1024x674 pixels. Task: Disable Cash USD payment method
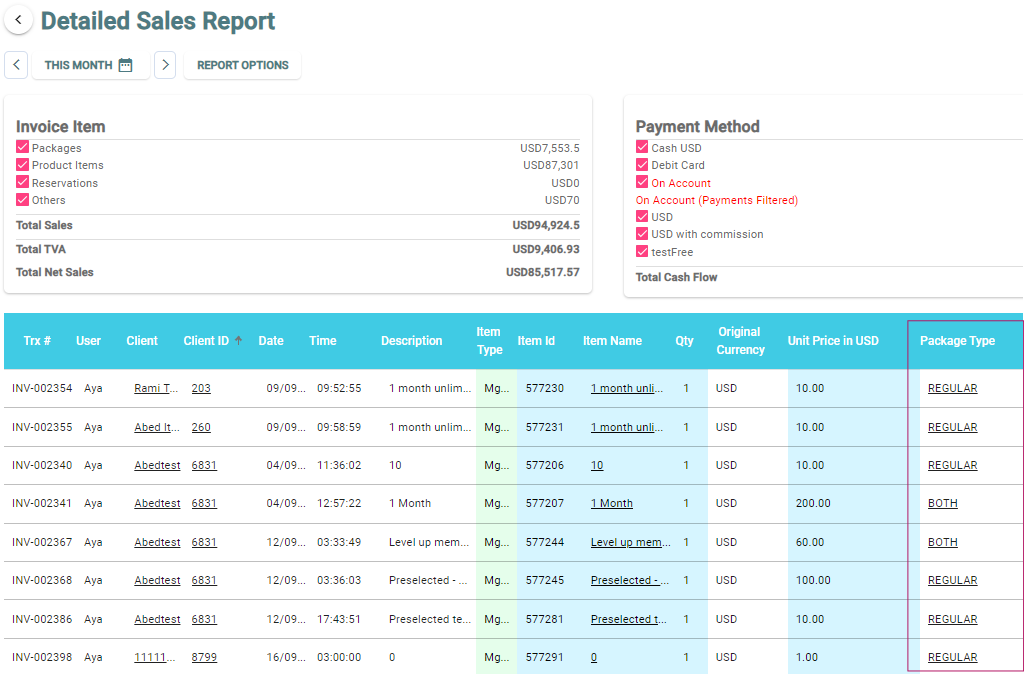[x=643, y=147]
